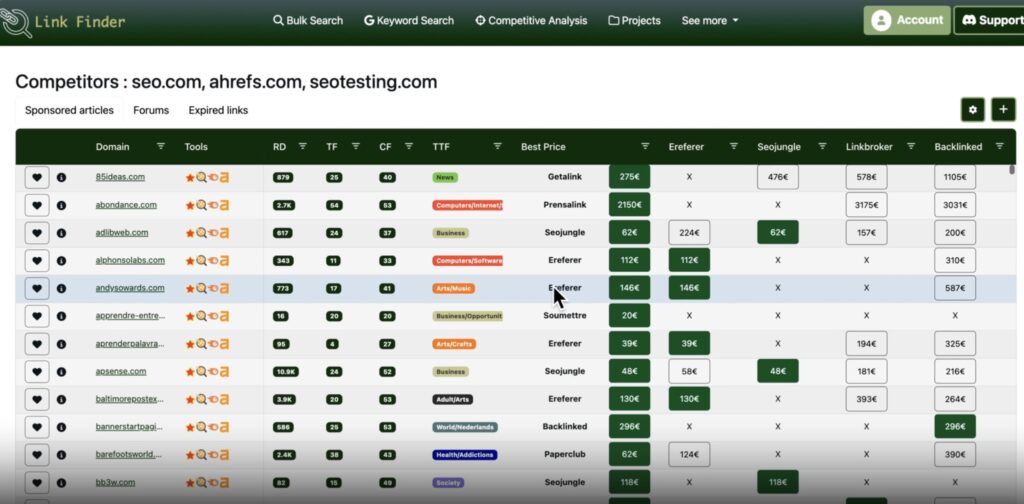
Task: Switch to the Expired links tab
Action: pyautogui.click(x=218, y=110)
